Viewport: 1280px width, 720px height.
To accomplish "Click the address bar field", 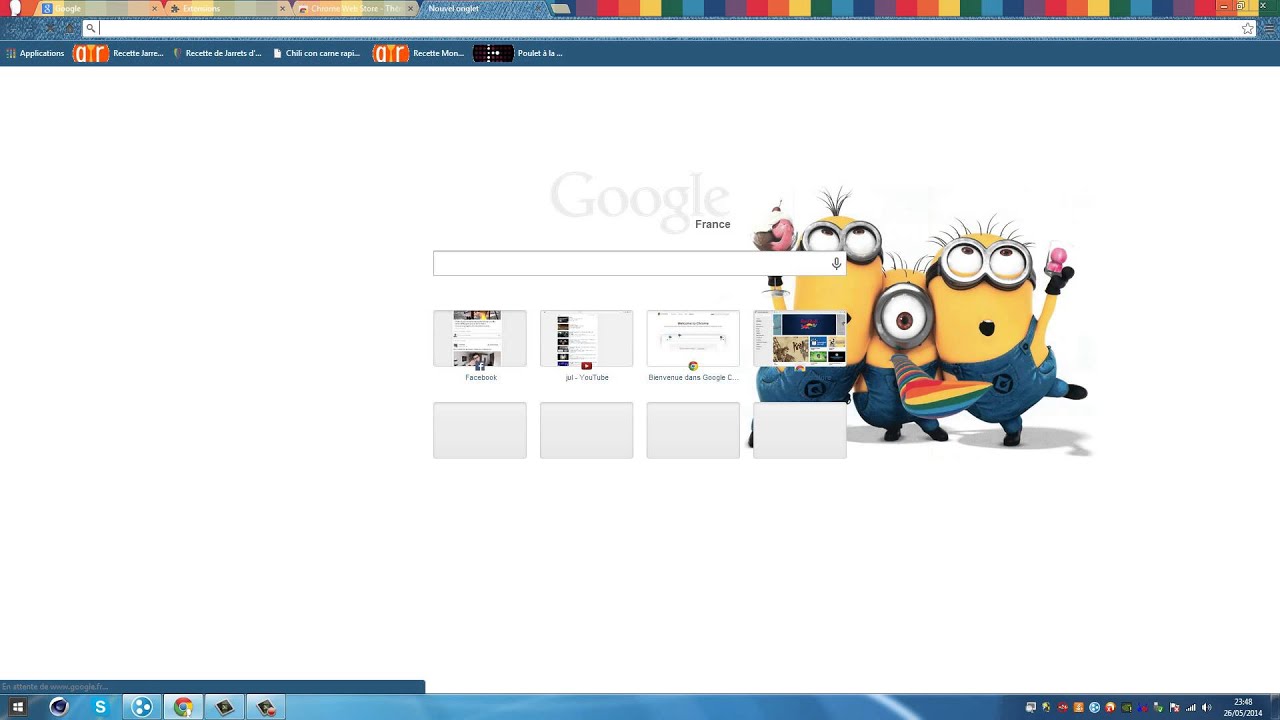I will click(x=668, y=28).
